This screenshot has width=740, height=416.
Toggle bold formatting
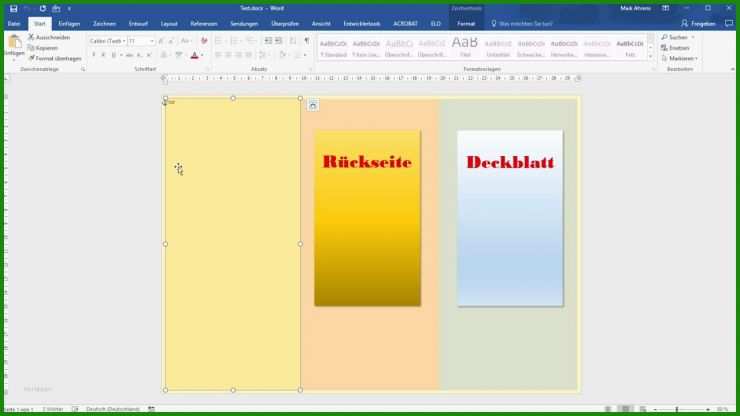pyautogui.click(x=93, y=55)
